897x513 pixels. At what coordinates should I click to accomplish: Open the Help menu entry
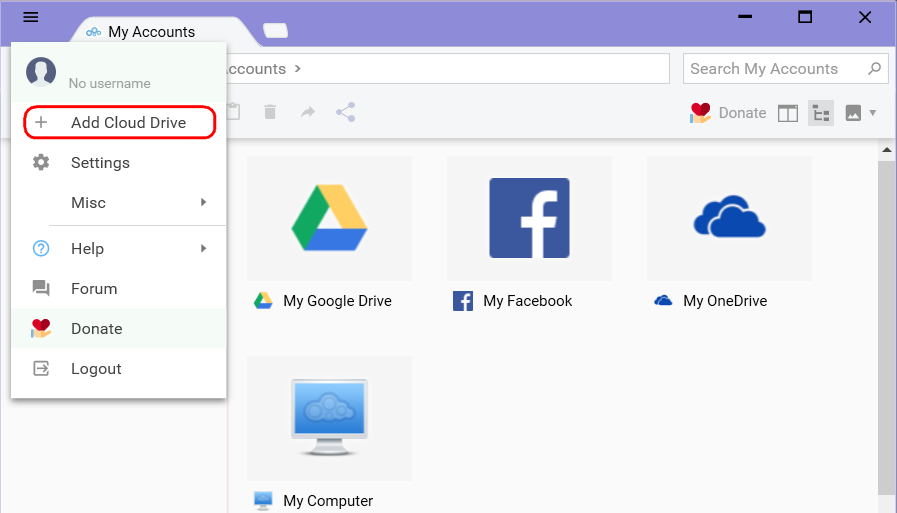tap(118, 248)
